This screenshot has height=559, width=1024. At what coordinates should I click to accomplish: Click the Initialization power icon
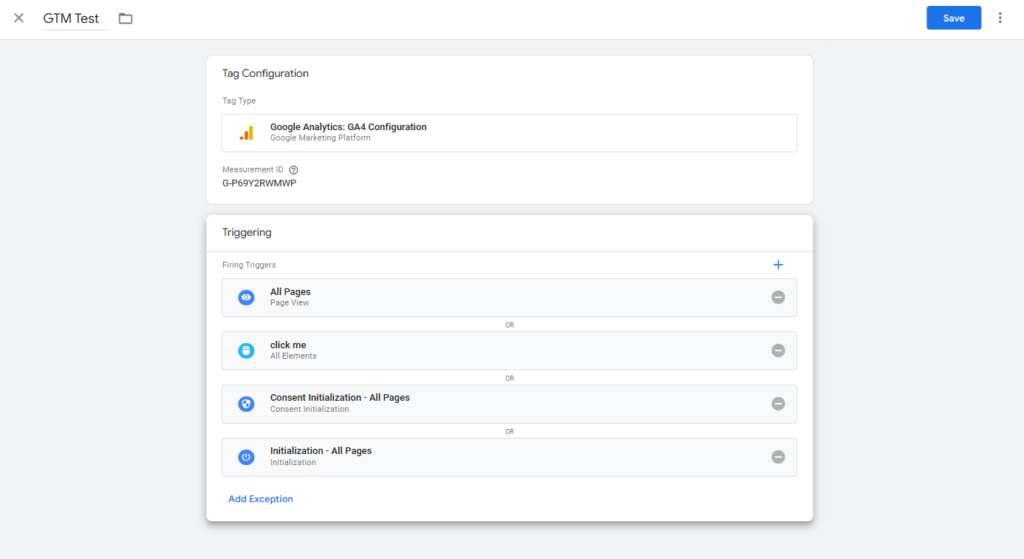coord(246,457)
